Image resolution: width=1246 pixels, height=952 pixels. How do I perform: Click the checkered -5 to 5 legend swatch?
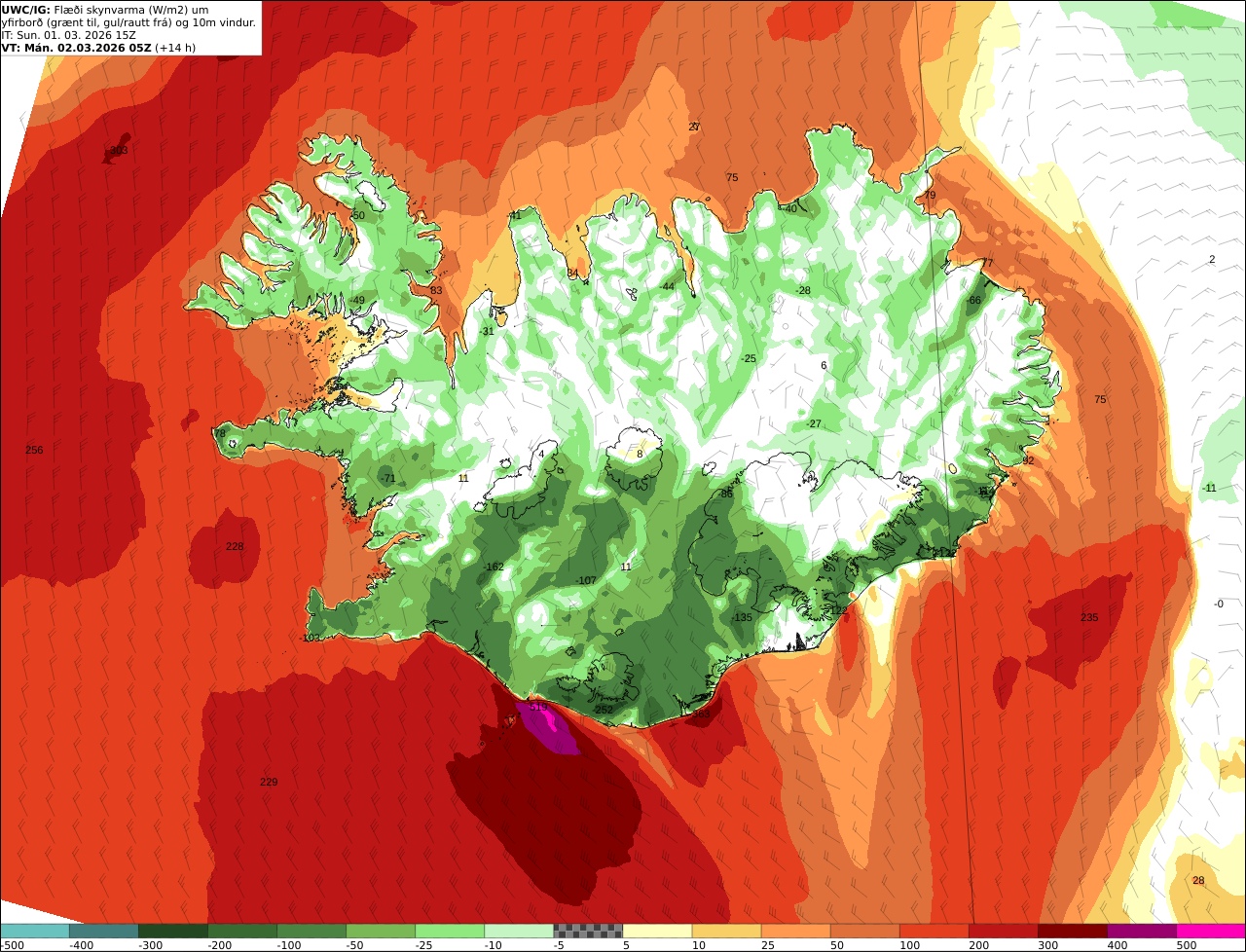pyautogui.click(x=588, y=931)
